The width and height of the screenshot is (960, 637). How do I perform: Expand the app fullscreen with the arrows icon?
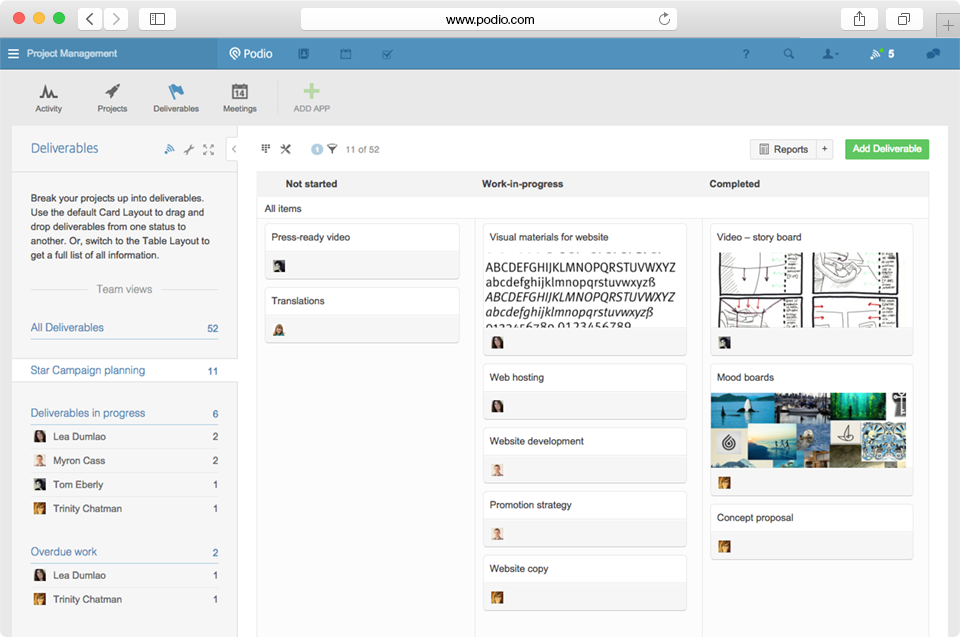coord(208,148)
